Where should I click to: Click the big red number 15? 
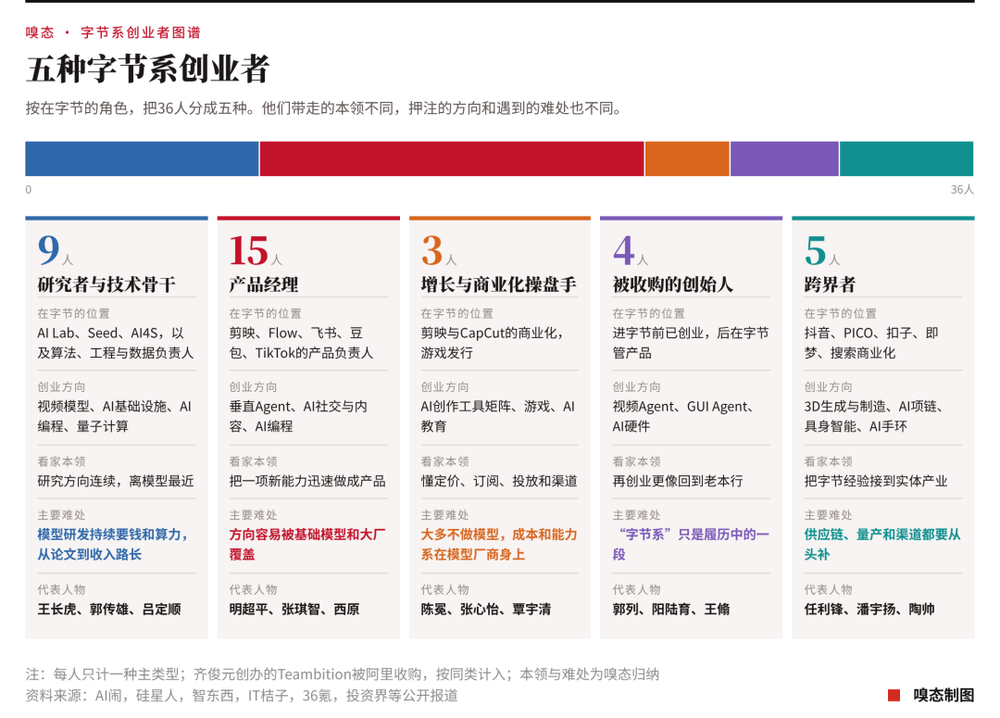(x=248, y=250)
